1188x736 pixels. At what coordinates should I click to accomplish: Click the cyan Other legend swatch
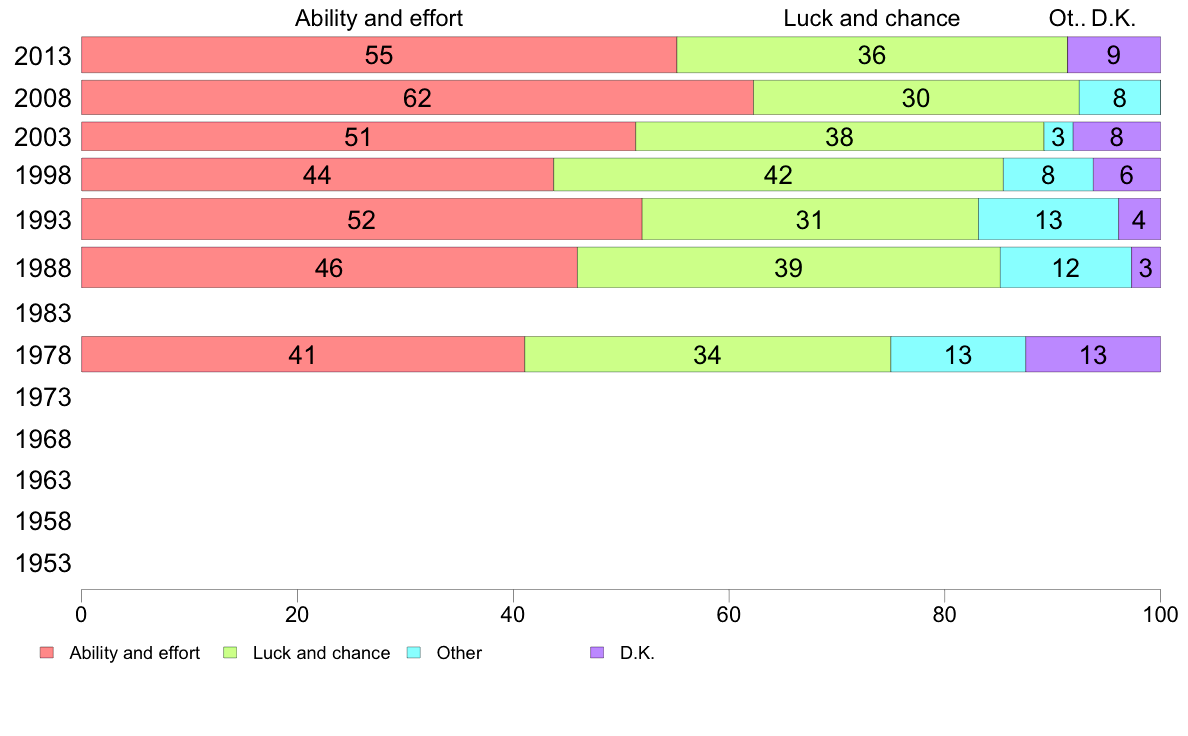point(414,653)
